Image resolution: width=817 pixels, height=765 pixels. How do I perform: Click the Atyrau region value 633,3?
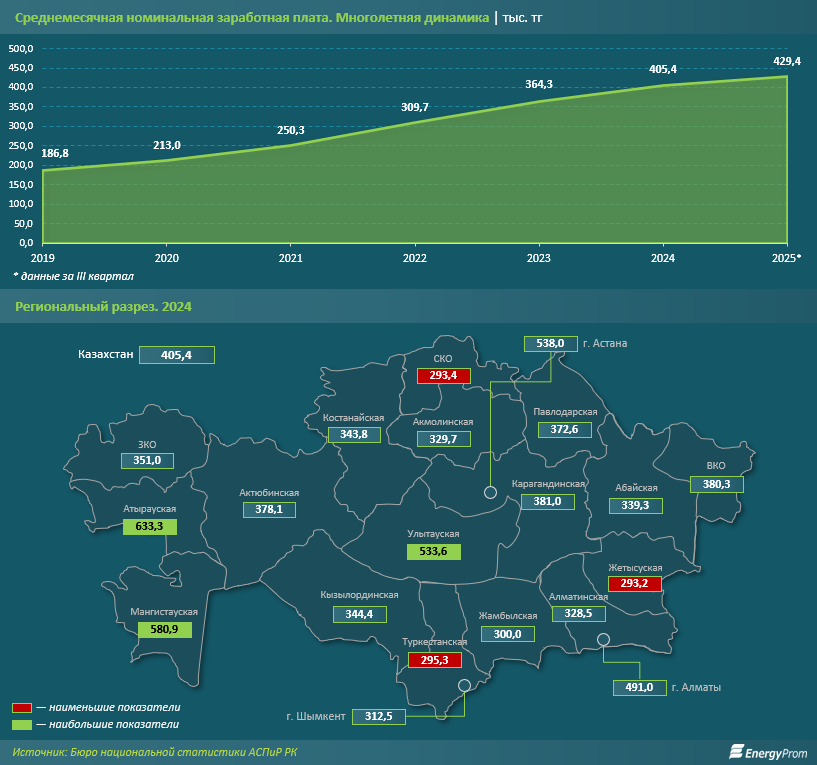pyautogui.click(x=149, y=526)
